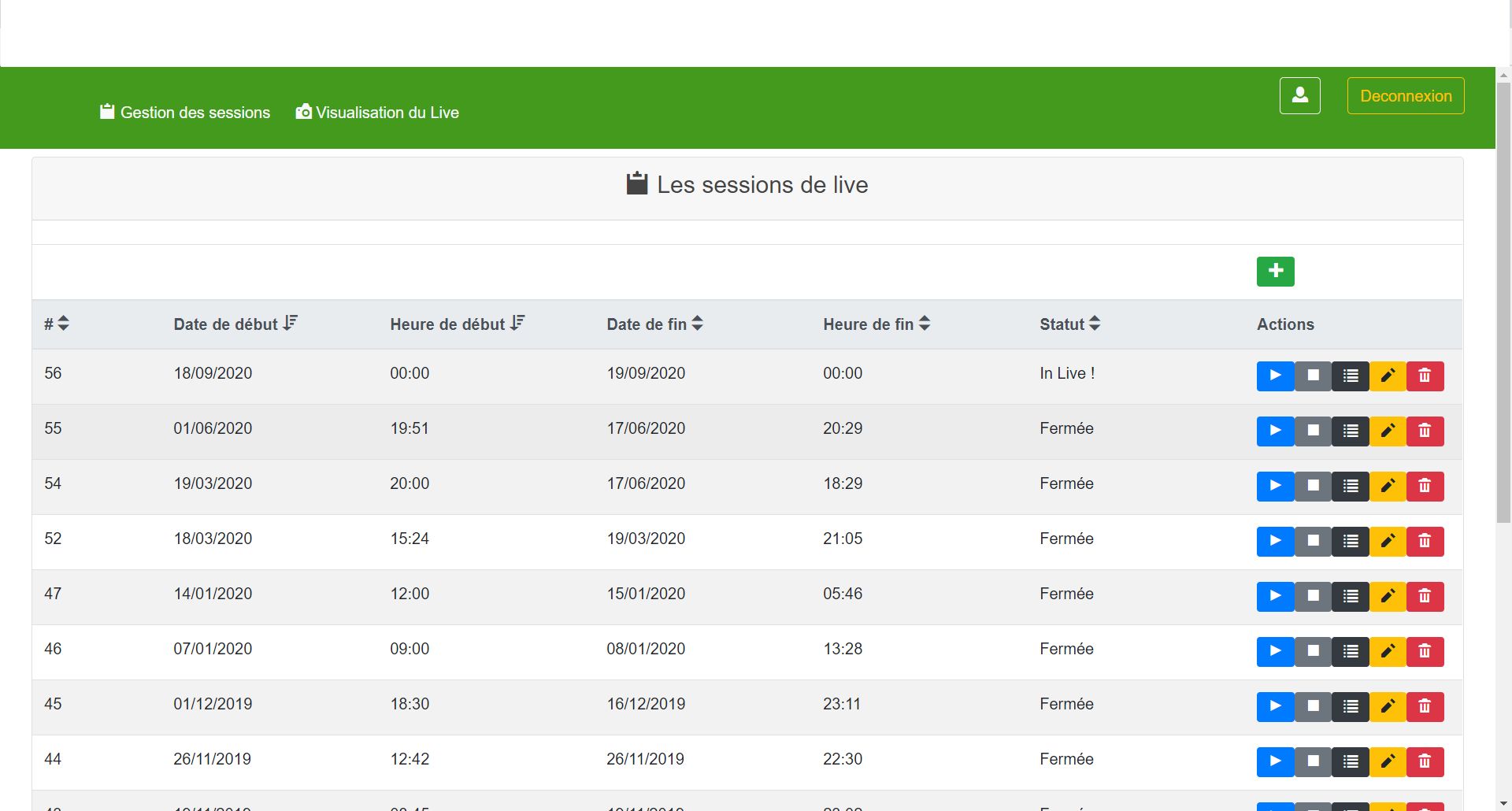Open the list icon for session 45
The height and width of the screenshot is (811, 1512).
pos(1351,707)
